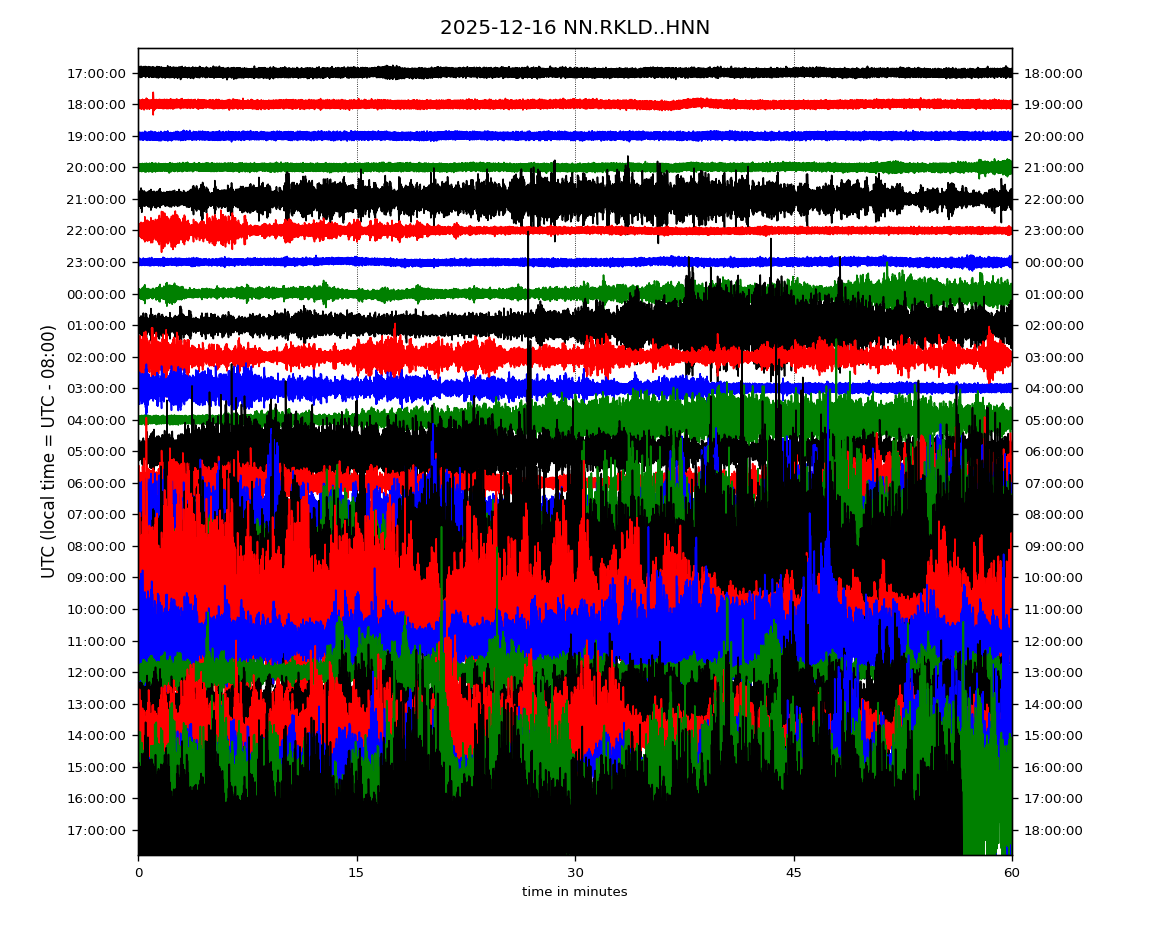
Task: Click the rotated "UTC (local time = UTC - 08:00)" axis label
Action: [49, 451]
